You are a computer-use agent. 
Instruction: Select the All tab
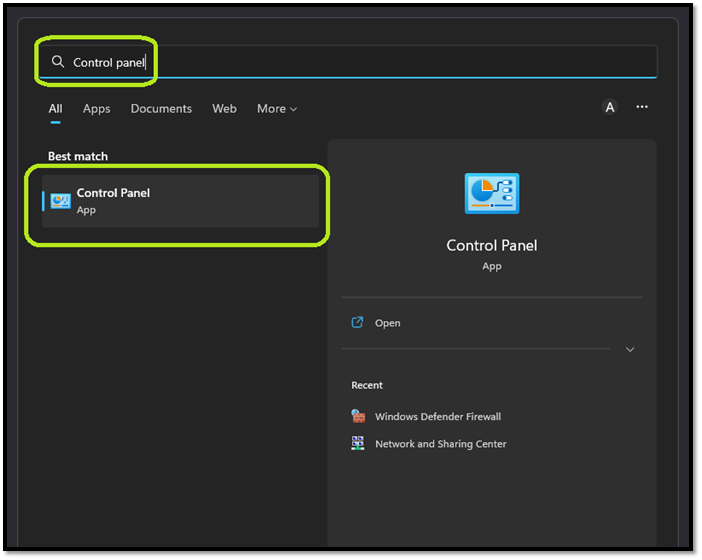[x=56, y=109]
